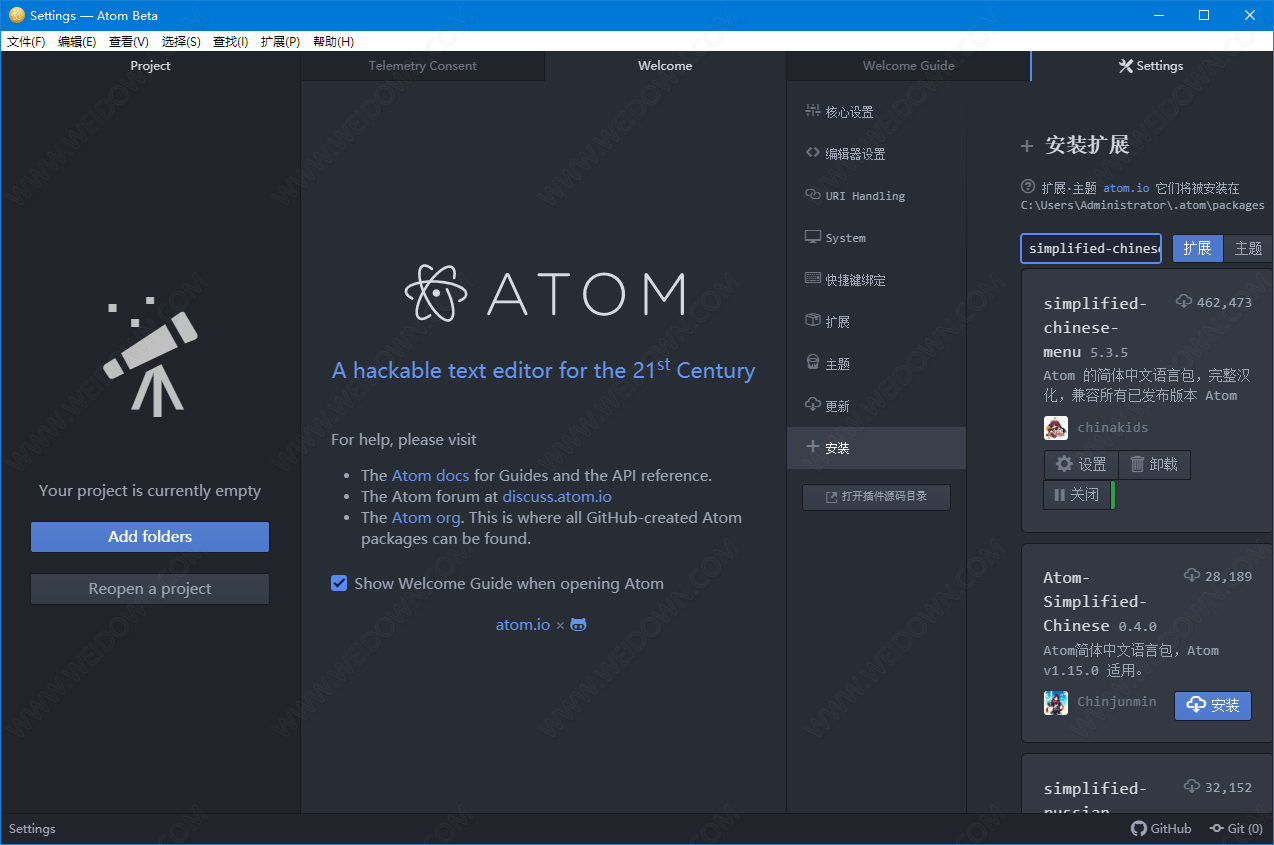Click the 打开插件源码目录 button

click(876, 497)
